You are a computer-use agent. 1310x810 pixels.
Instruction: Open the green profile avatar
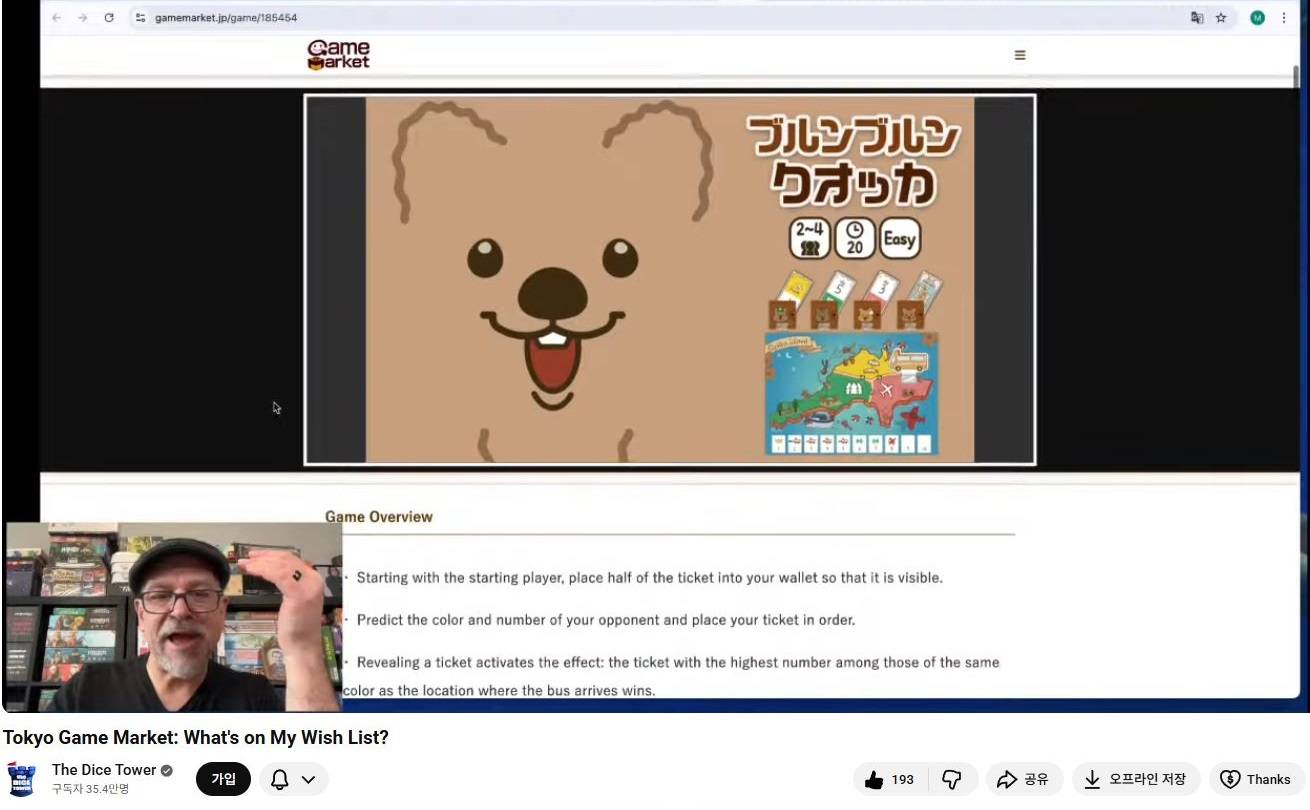[x=1257, y=18]
